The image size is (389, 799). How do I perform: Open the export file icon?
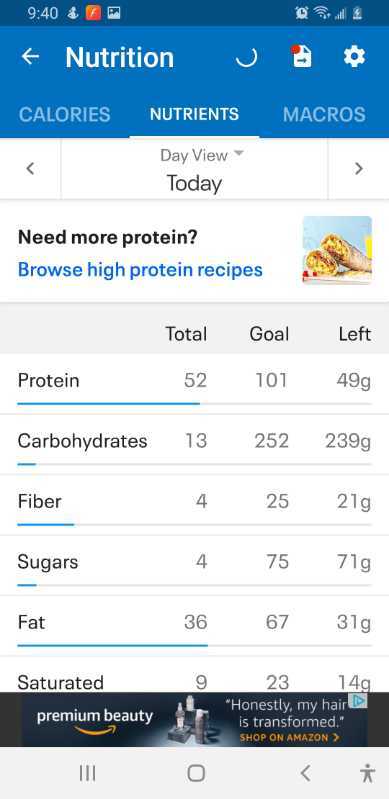coord(302,56)
